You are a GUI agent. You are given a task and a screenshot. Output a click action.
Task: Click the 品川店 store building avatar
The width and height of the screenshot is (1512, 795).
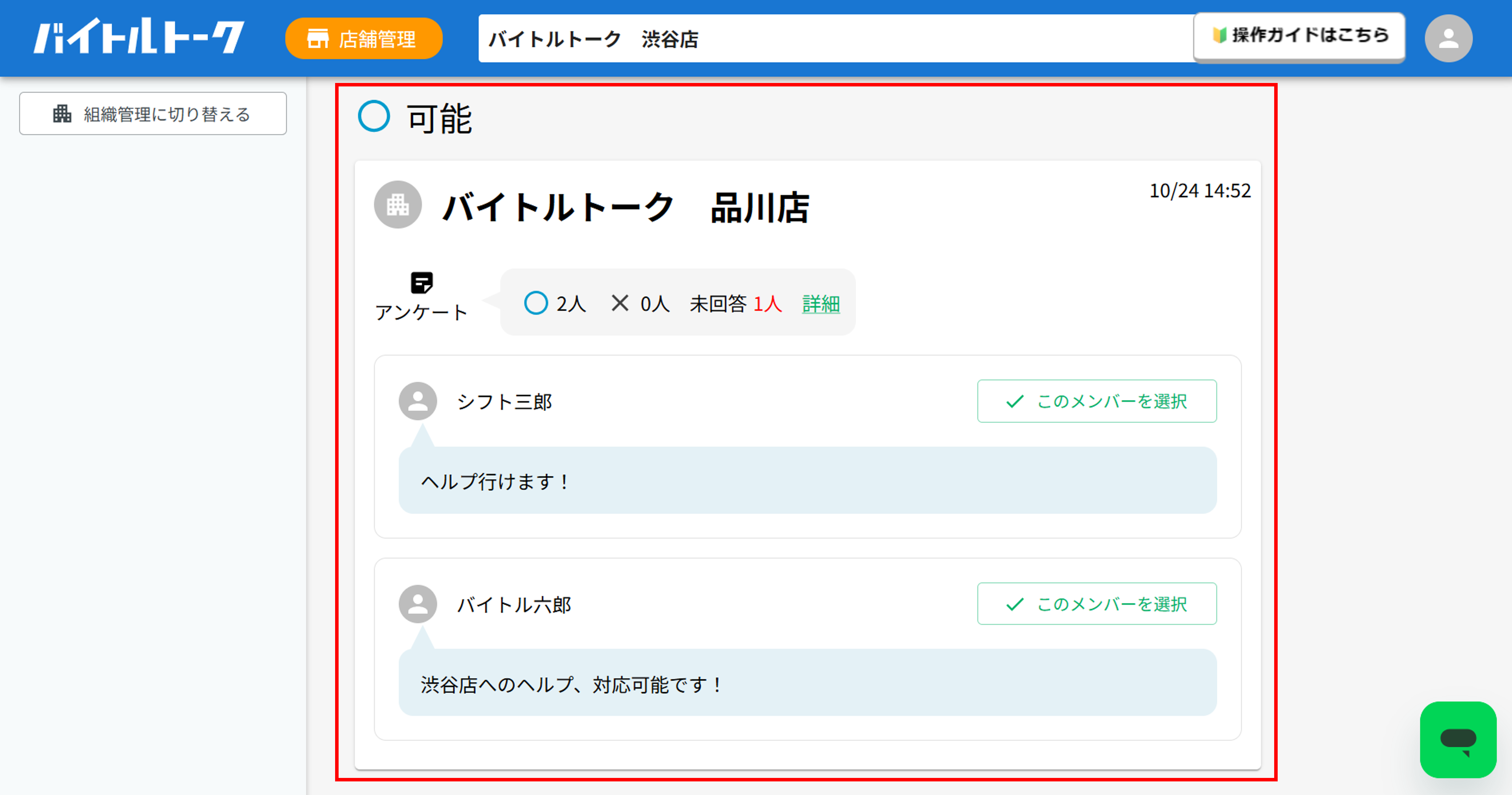click(398, 205)
